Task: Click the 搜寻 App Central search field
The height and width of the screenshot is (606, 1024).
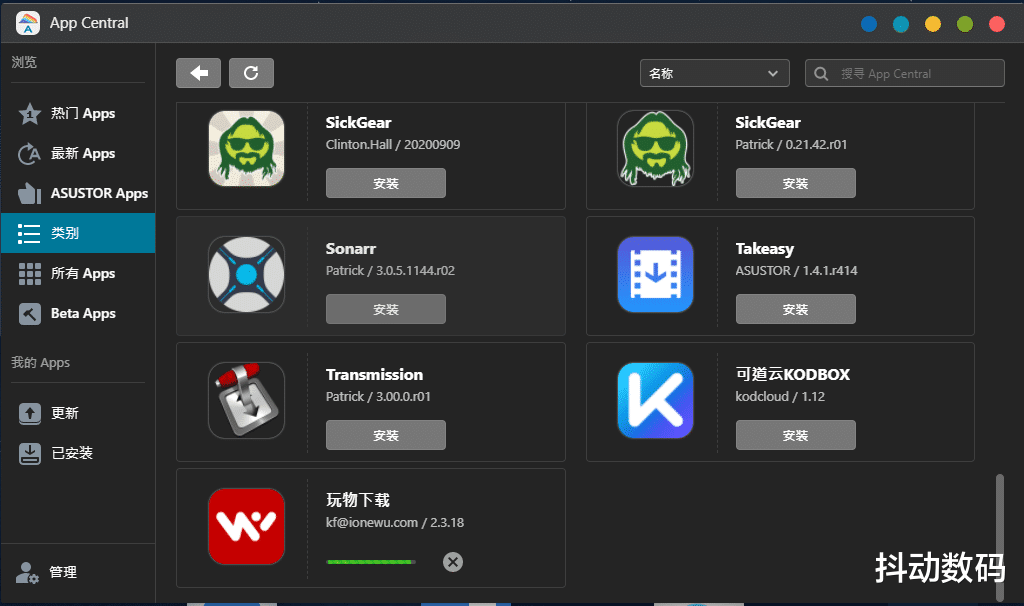Action: point(904,73)
